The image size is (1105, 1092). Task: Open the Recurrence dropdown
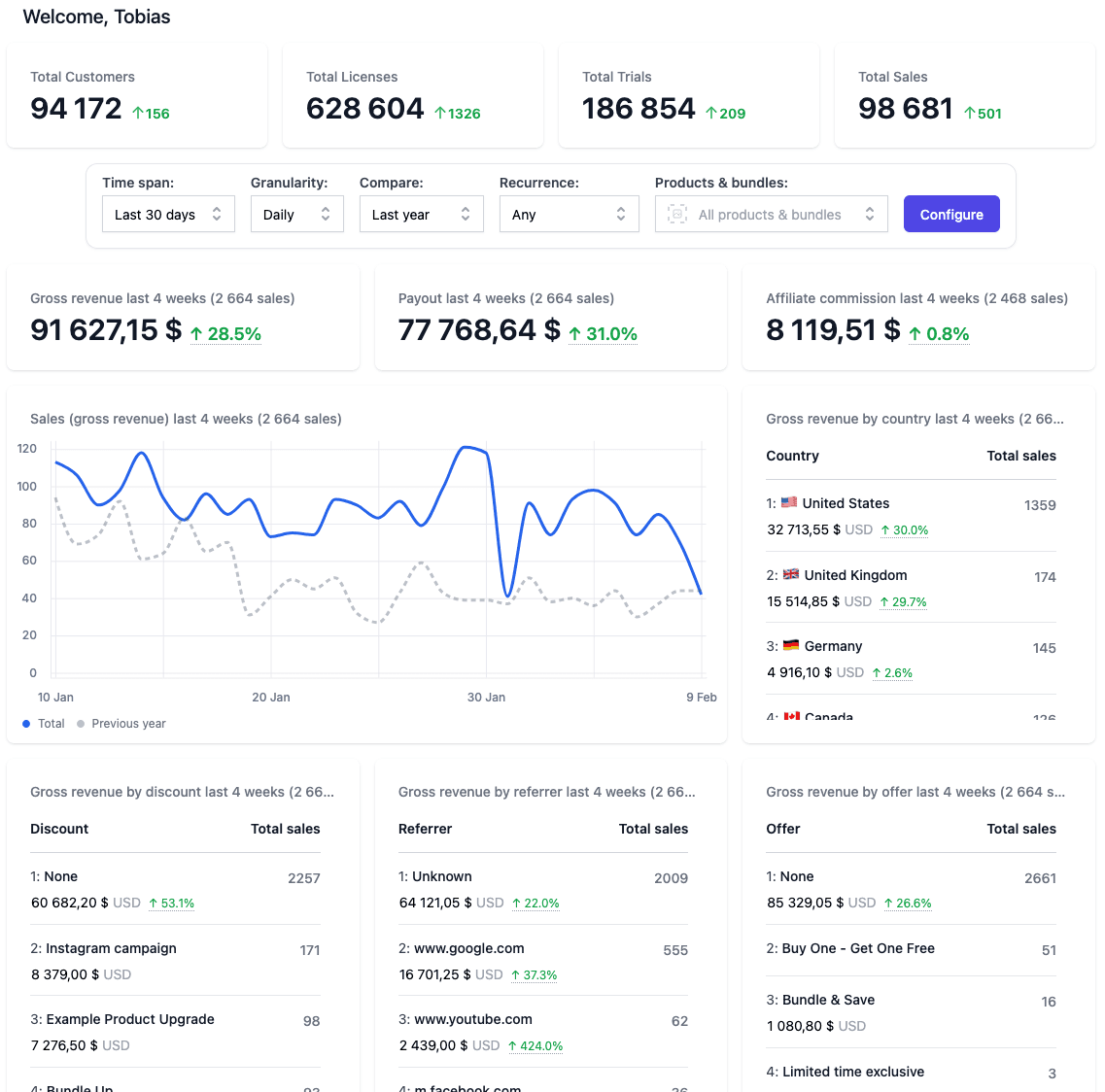click(x=569, y=214)
